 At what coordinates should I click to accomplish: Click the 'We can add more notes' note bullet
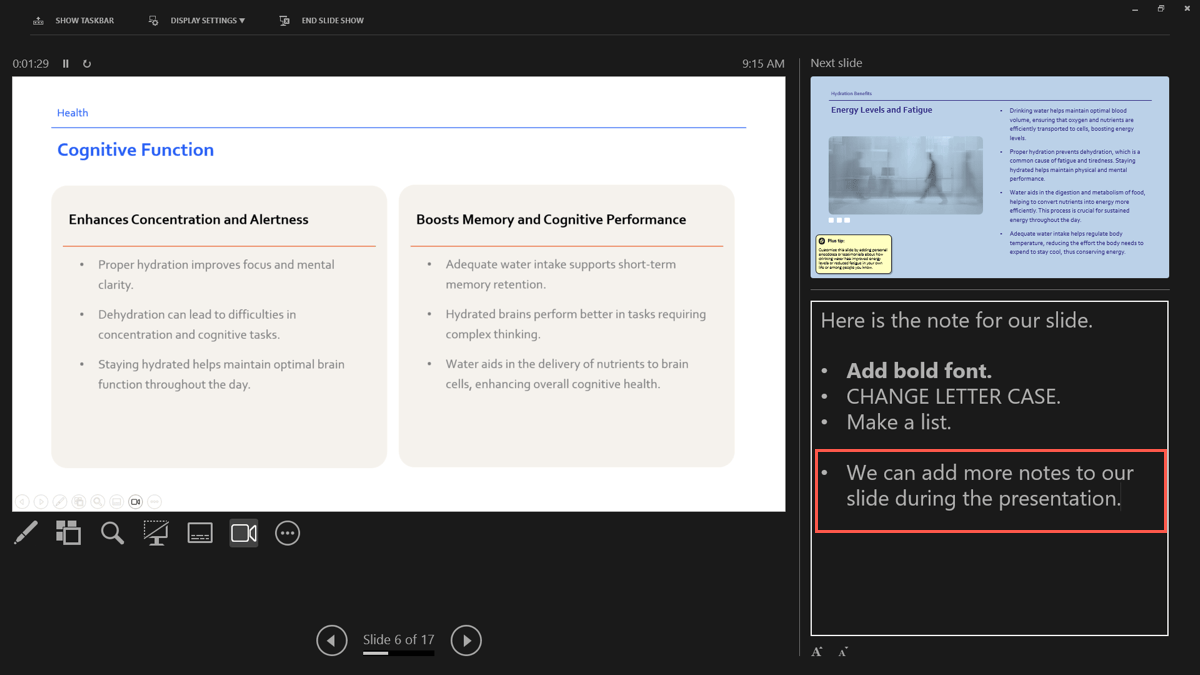pos(990,485)
